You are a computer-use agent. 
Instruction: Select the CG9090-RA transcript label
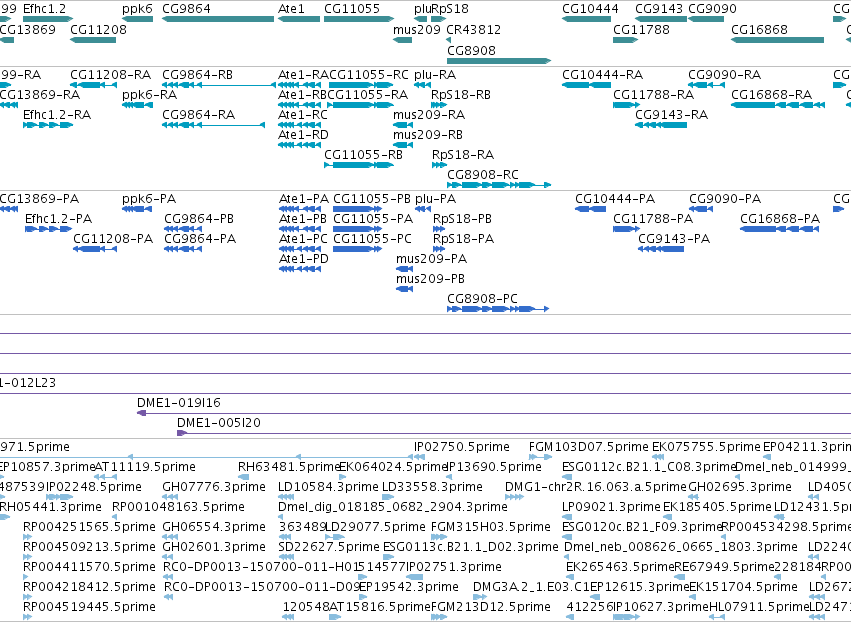coord(725,74)
